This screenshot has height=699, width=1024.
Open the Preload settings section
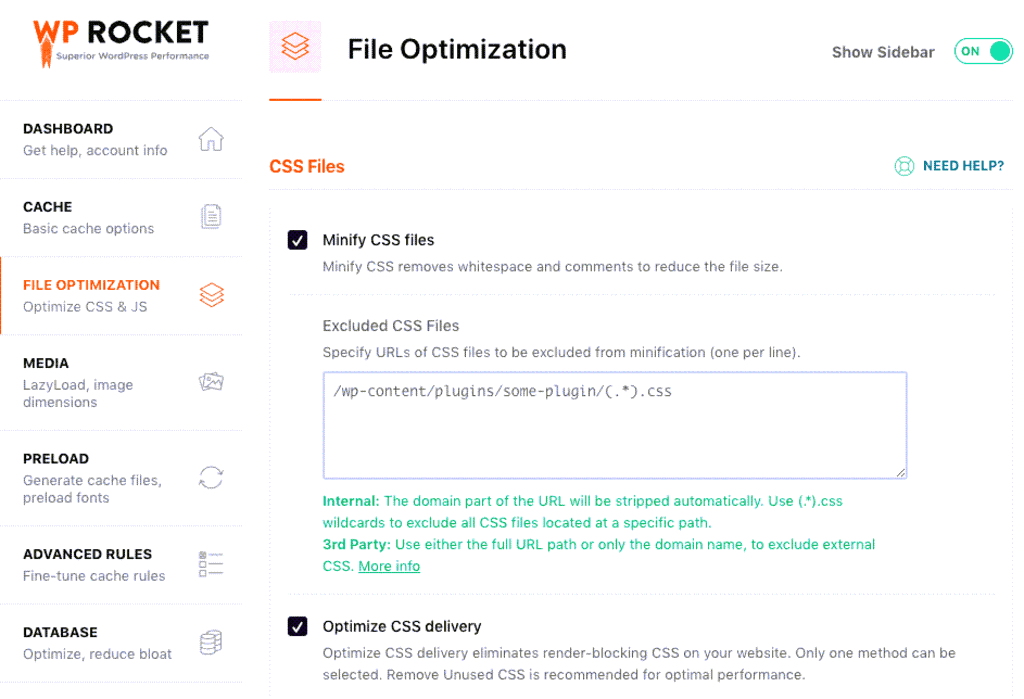[121, 478]
